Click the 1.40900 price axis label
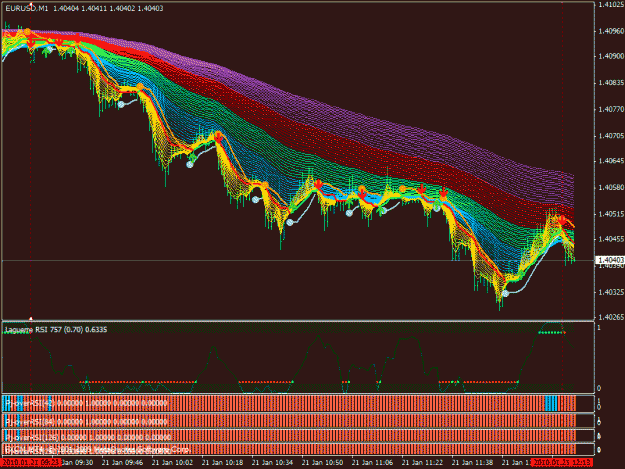Image resolution: width=625 pixels, height=469 pixels. [x=611, y=56]
